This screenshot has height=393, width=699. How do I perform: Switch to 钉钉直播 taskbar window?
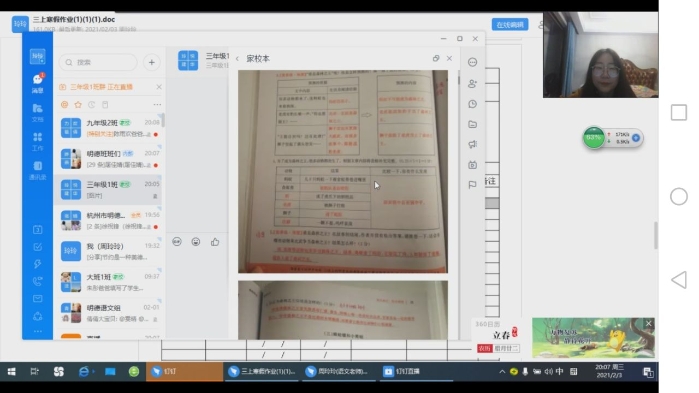[x=402, y=371]
